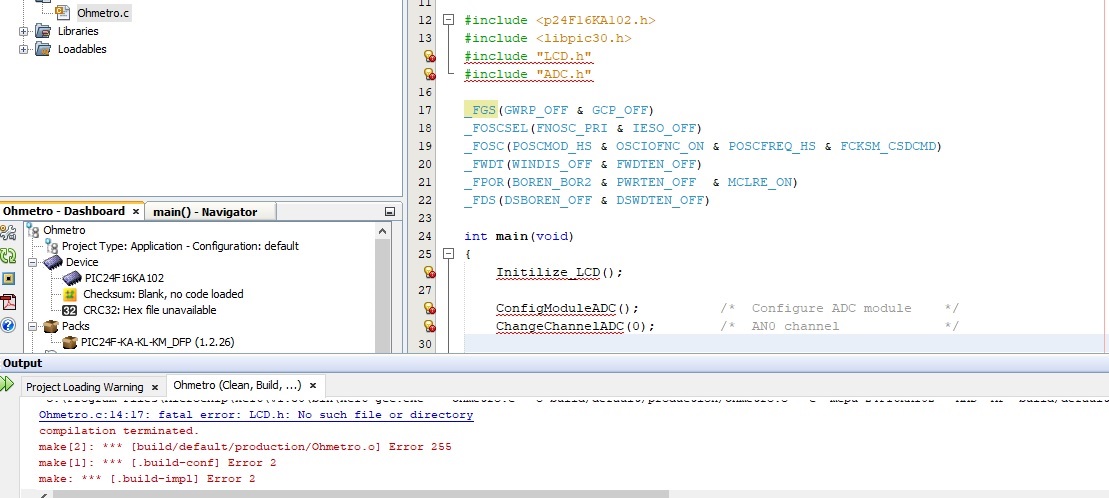1109x498 pixels.
Task: Click on "int main(void)" line
Action: point(519,236)
